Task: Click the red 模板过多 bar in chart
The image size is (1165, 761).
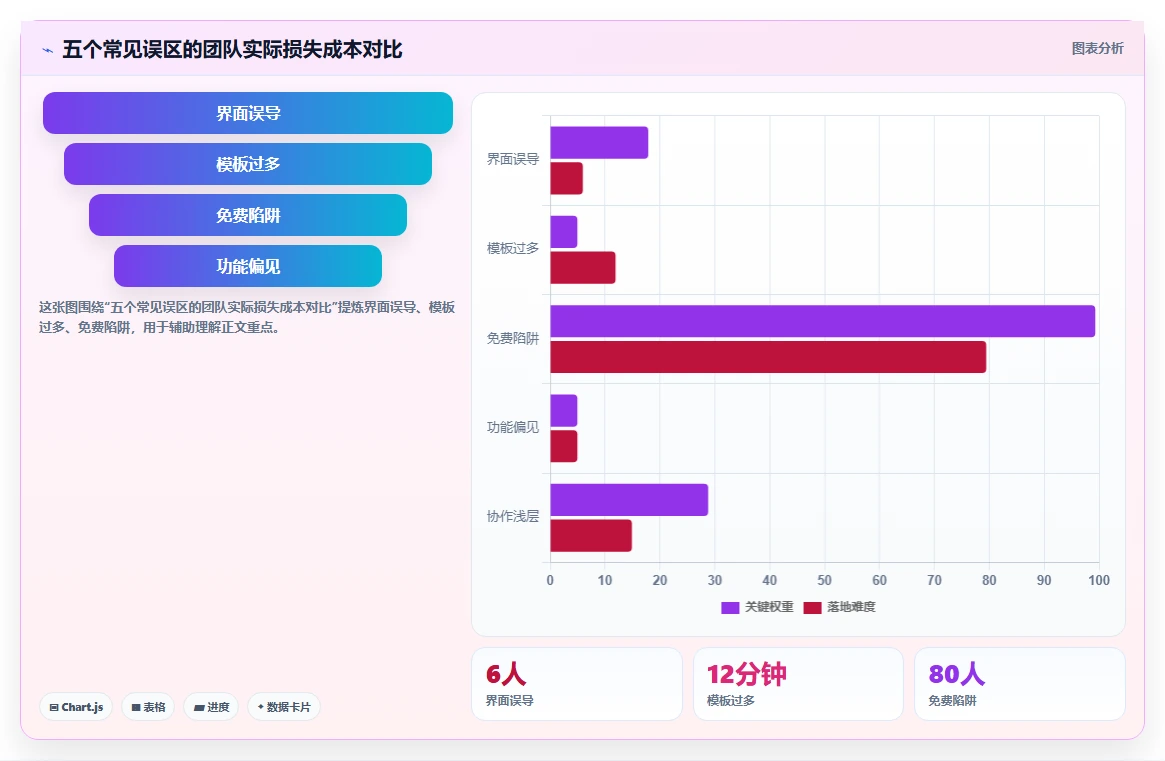Action: coord(582,268)
